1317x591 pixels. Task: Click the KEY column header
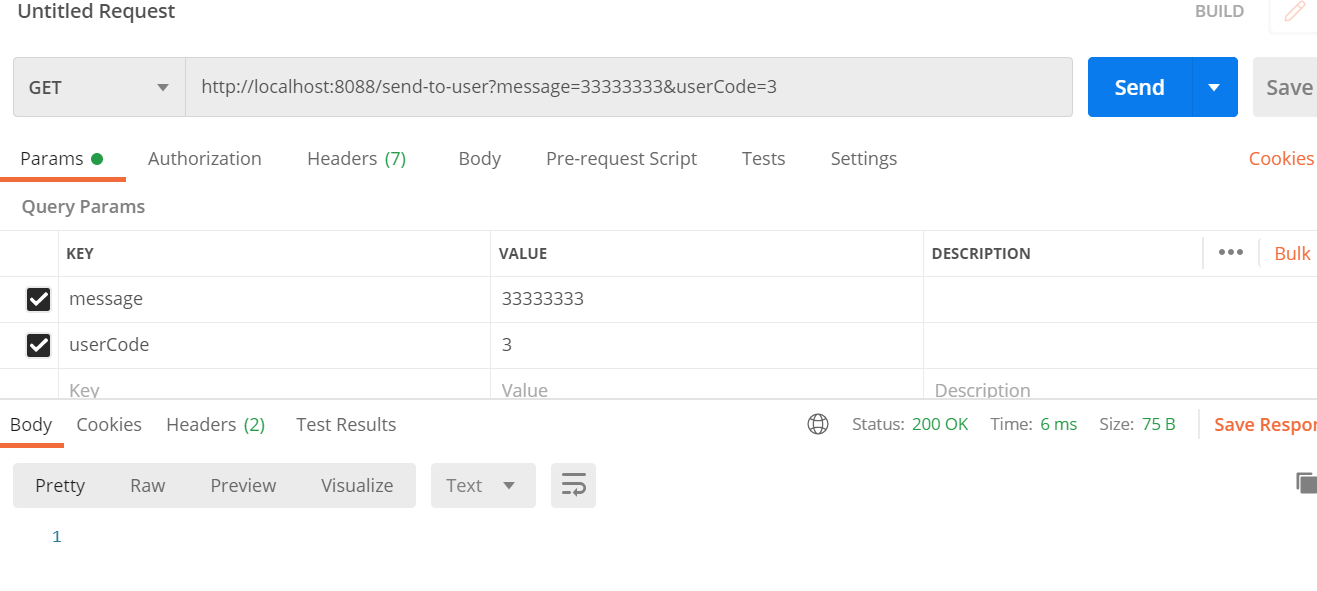pyautogui.click(x=80, y=253)
